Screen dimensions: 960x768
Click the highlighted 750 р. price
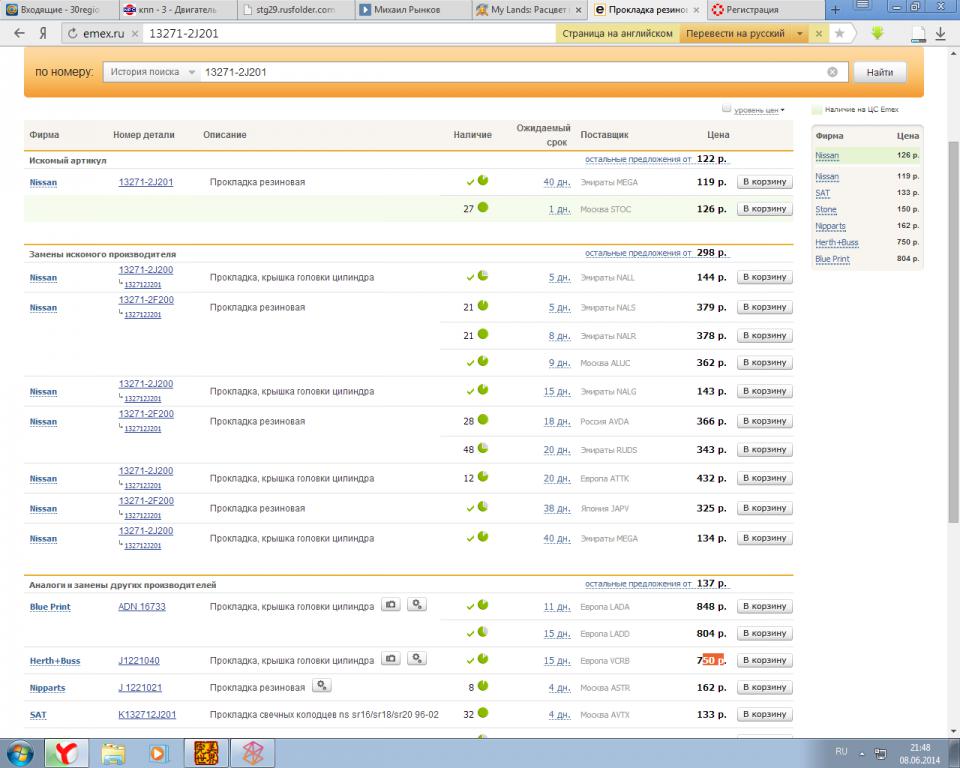point(711,660)
